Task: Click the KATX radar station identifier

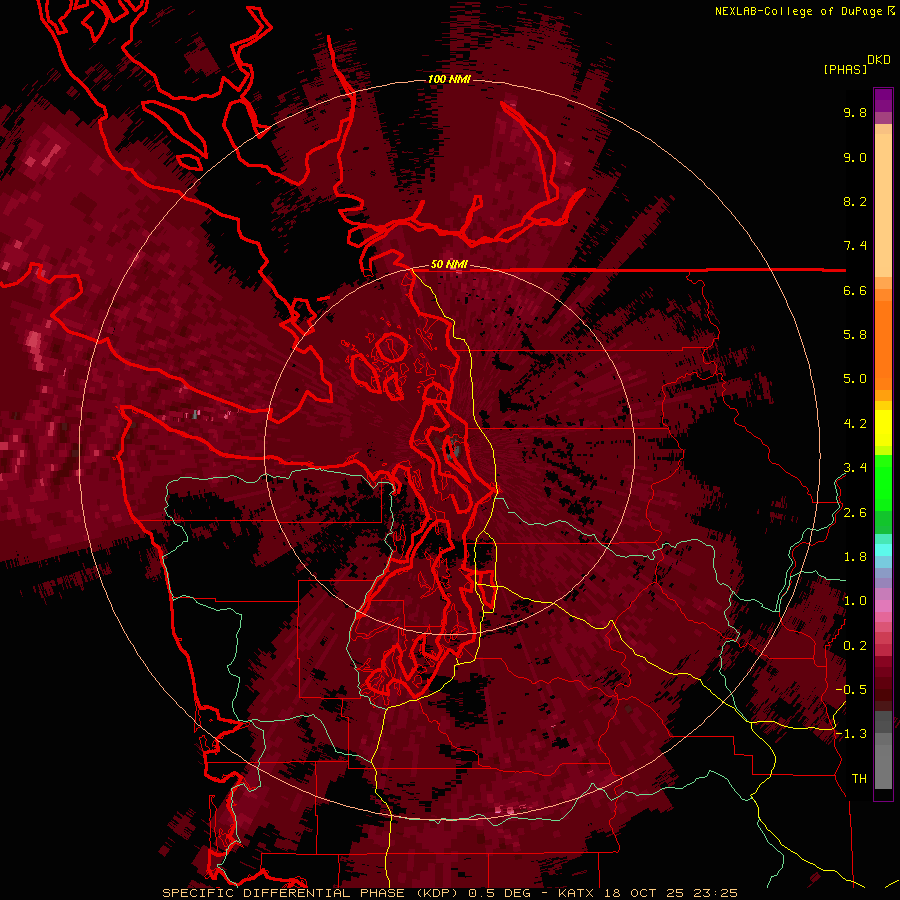Action: (577, 893)
